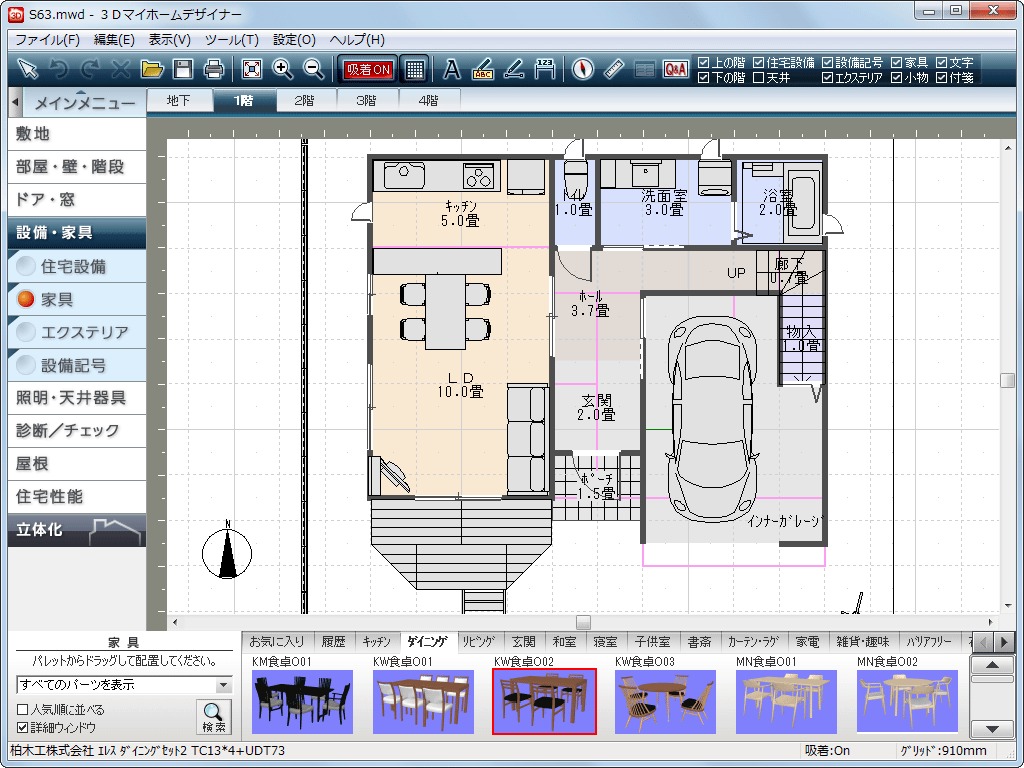Click the compass direction icon

583,69
